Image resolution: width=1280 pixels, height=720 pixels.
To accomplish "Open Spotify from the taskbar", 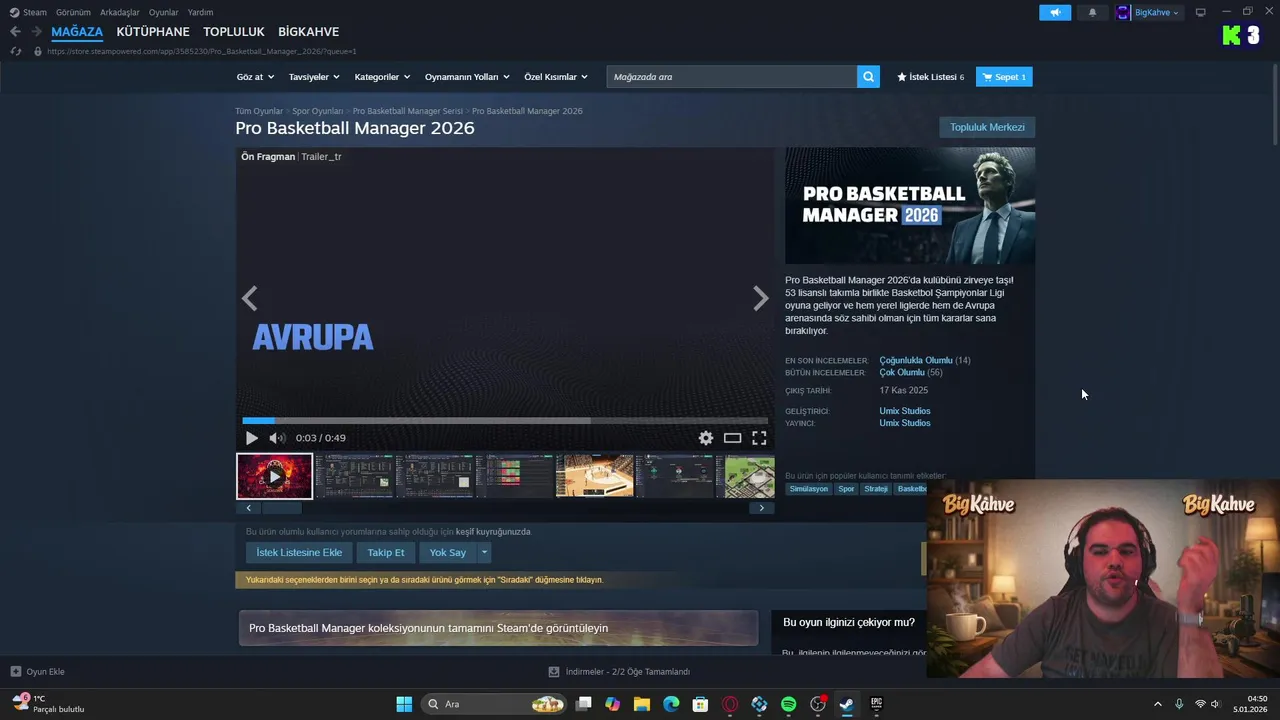I will pos(788,704).
